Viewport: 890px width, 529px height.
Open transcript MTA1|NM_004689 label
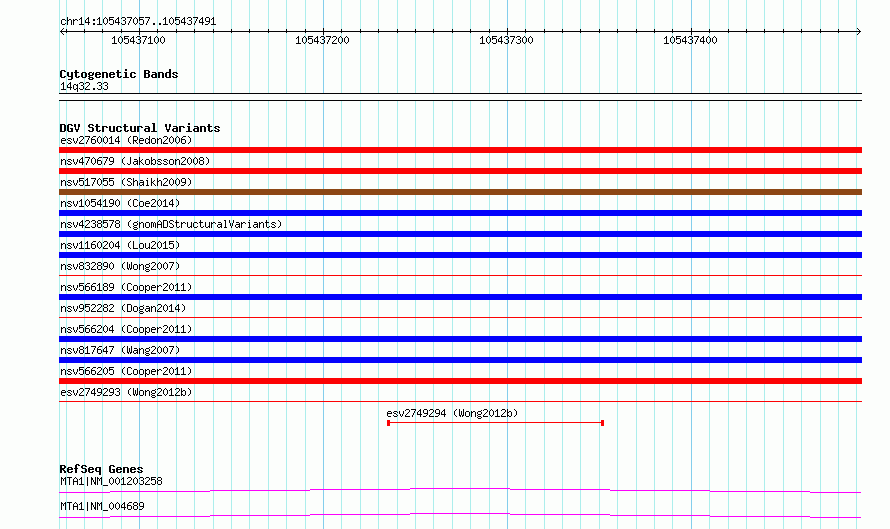click(x=102, y=506)
